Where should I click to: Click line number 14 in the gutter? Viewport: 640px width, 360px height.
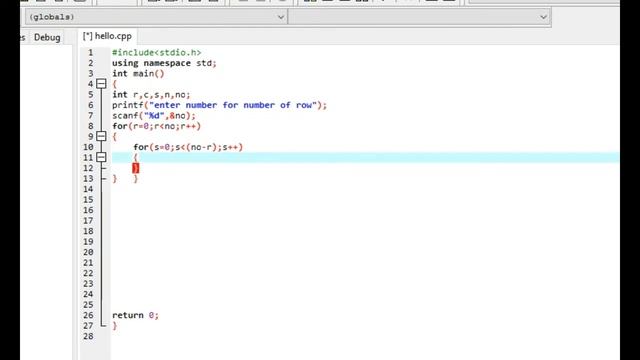pyautogui.click(x=88, y=189)
